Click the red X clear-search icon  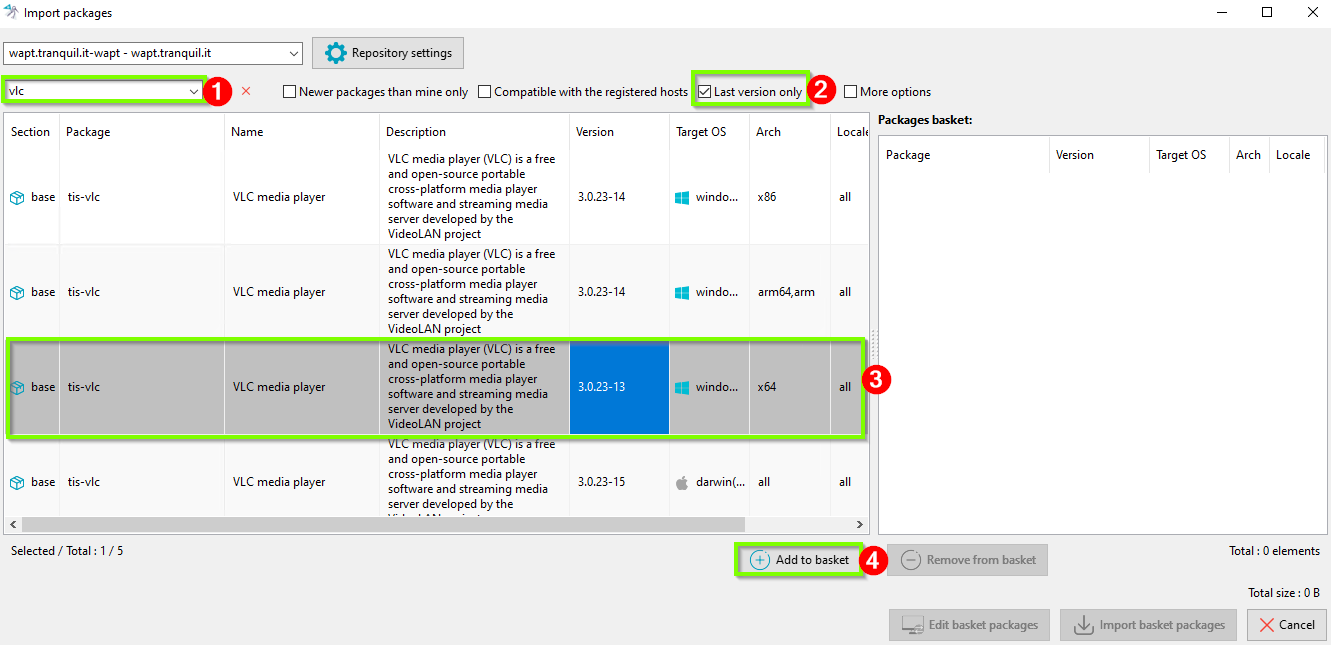(246, 91)
